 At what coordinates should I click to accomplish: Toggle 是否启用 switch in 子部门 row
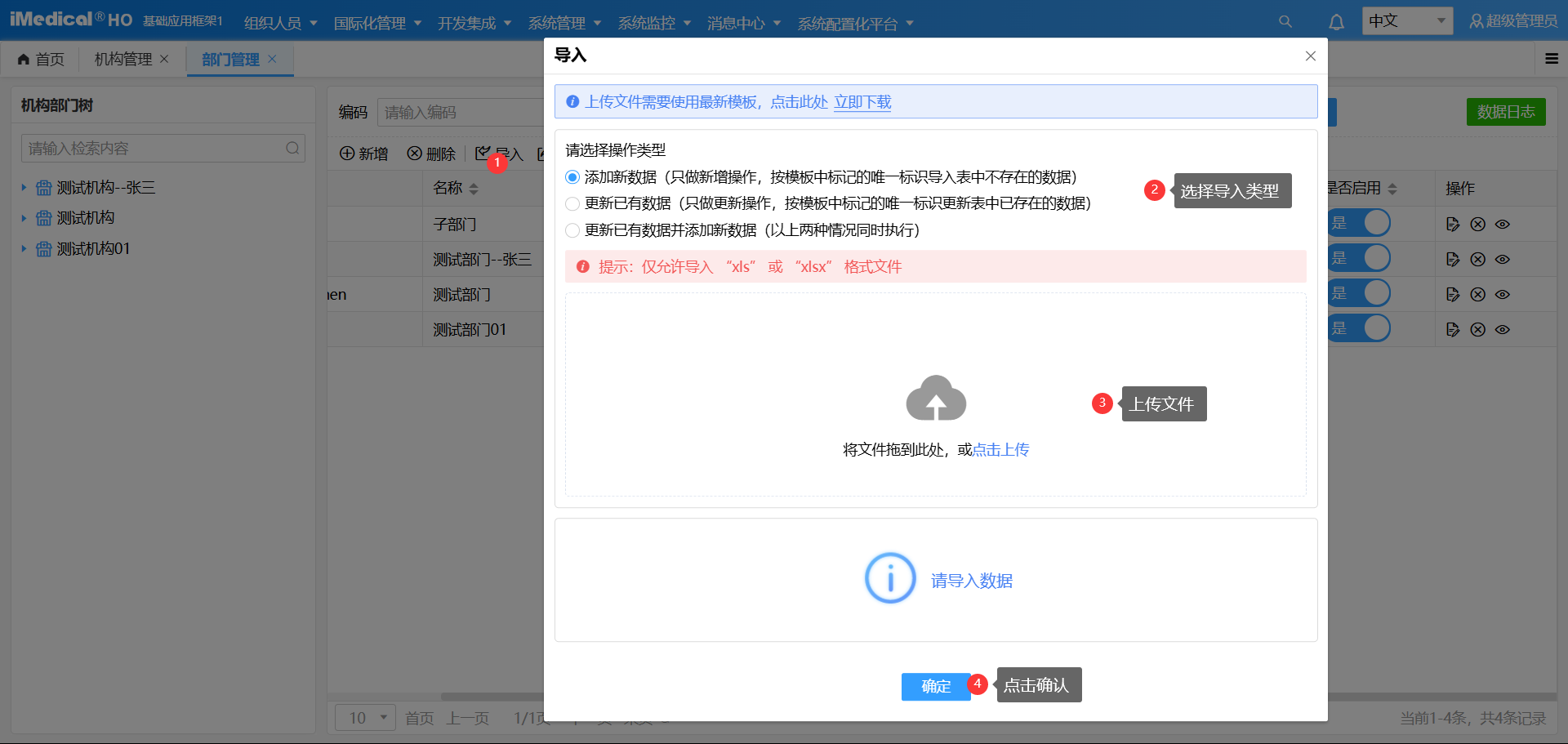click(x=1360, y=223)
